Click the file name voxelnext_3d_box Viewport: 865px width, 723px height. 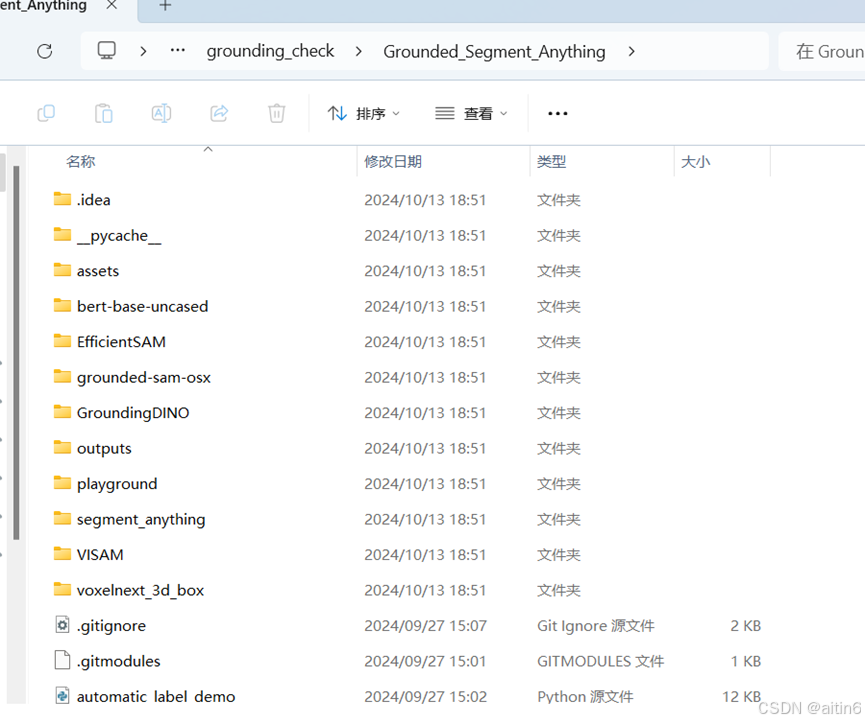pyautogui.click(x=141, y=590)
